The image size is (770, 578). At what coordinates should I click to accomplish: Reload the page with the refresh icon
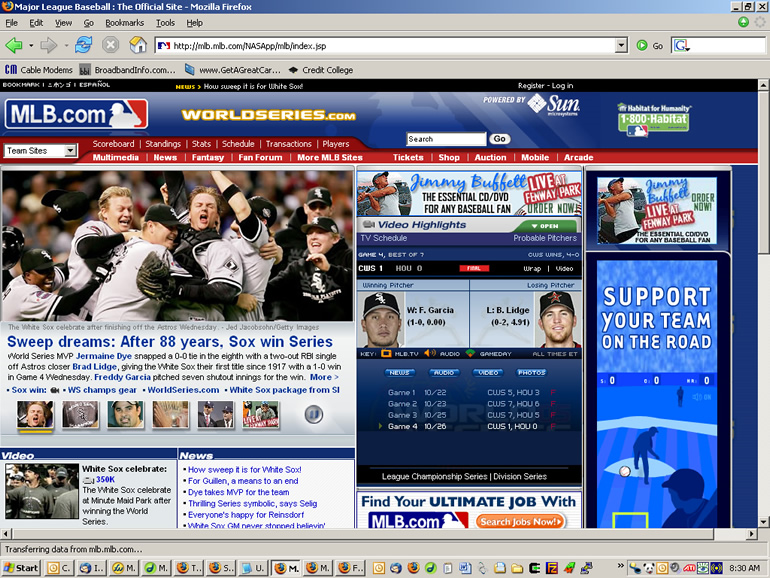[83, 45]
